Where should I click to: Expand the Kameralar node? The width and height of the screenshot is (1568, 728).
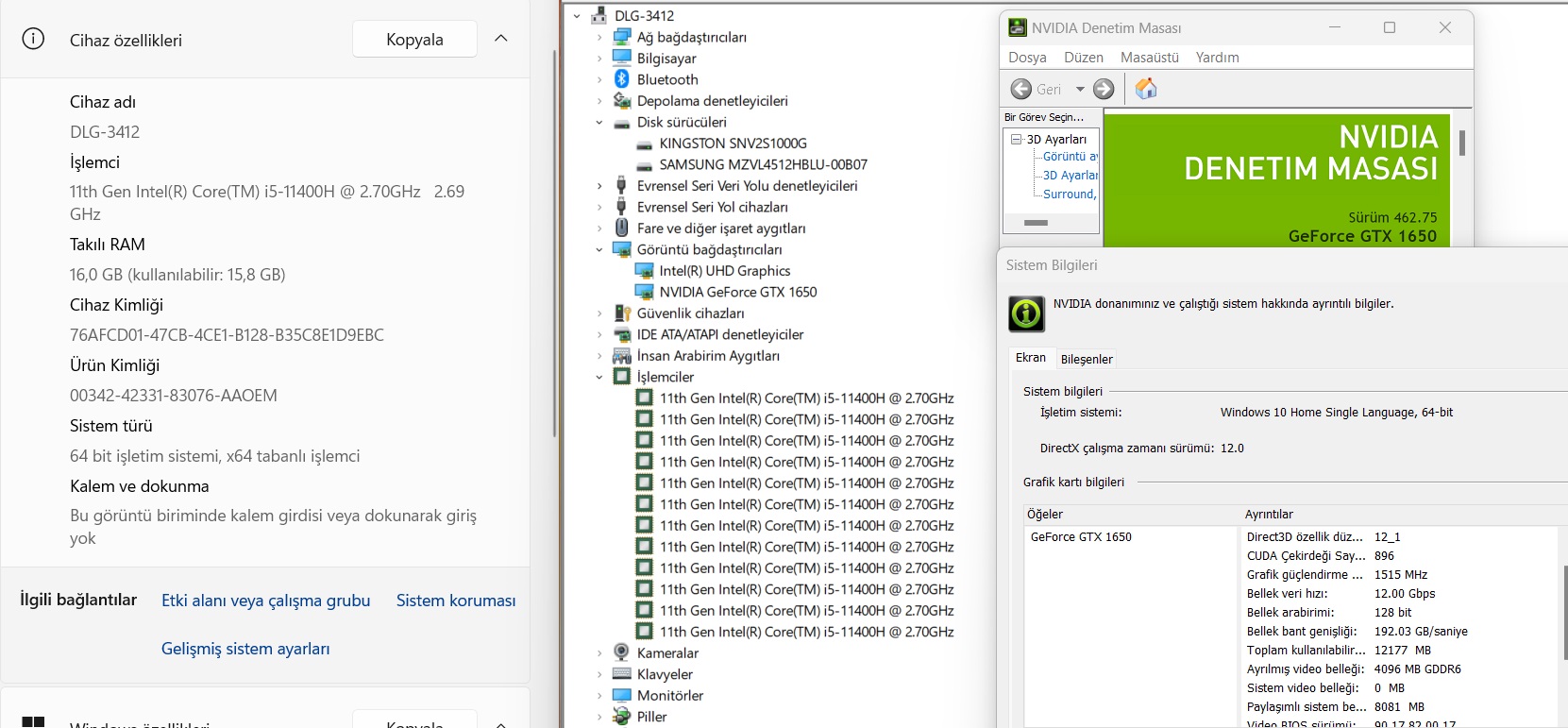pyautogui.click(x=599, y=652)
